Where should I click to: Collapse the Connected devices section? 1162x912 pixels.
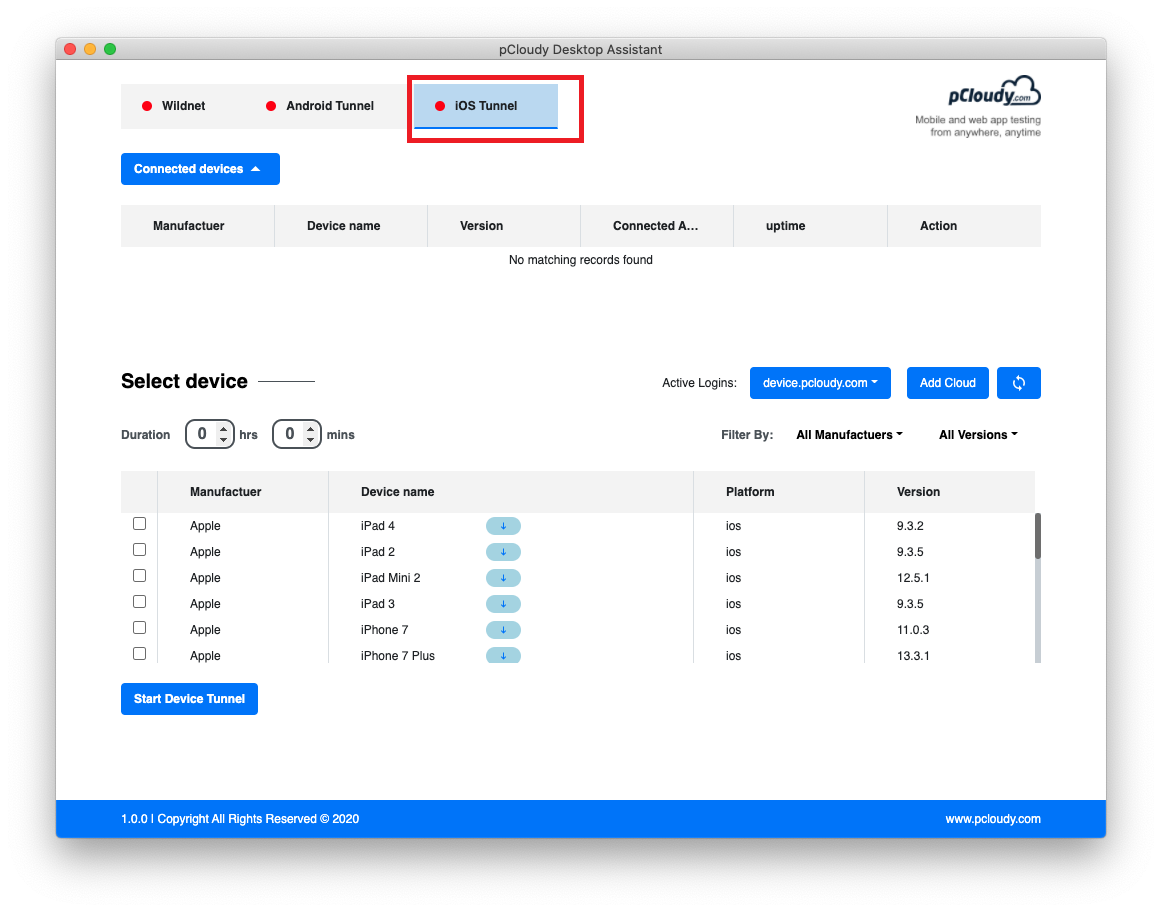(200, 169)
